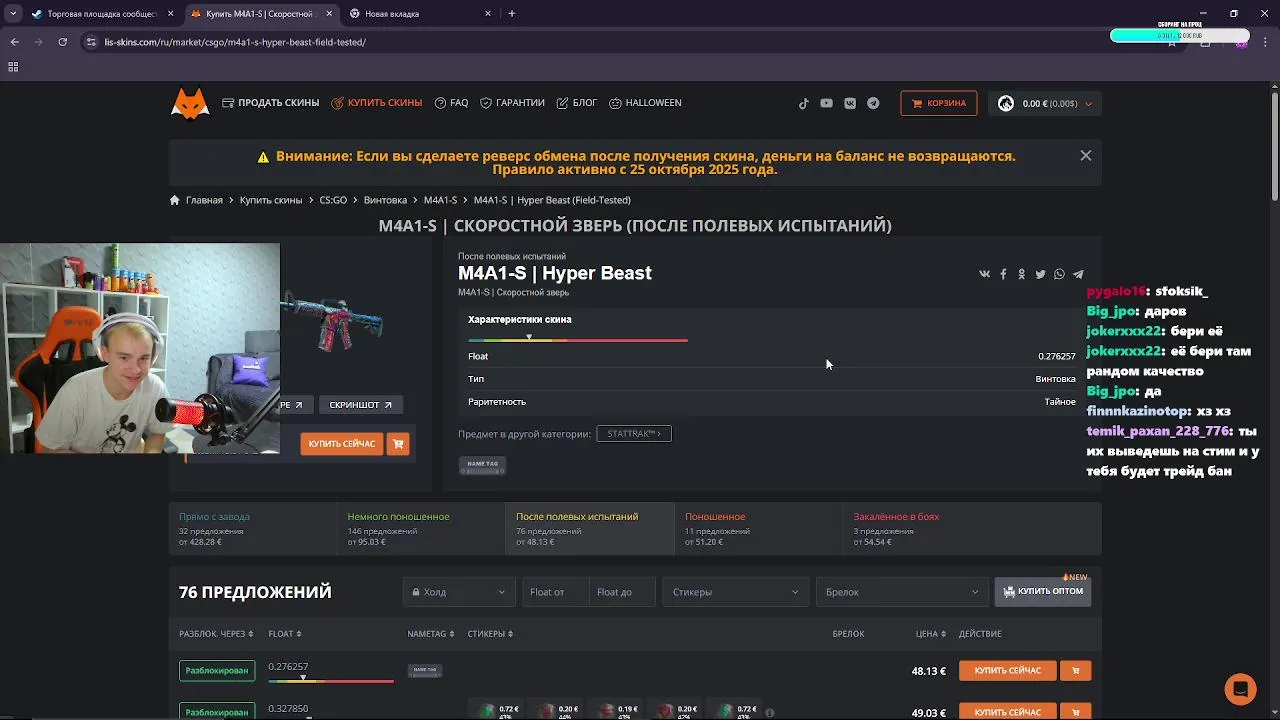Sort offers by Разблок. через
1280x720 pixels.
tap(216, 634)
